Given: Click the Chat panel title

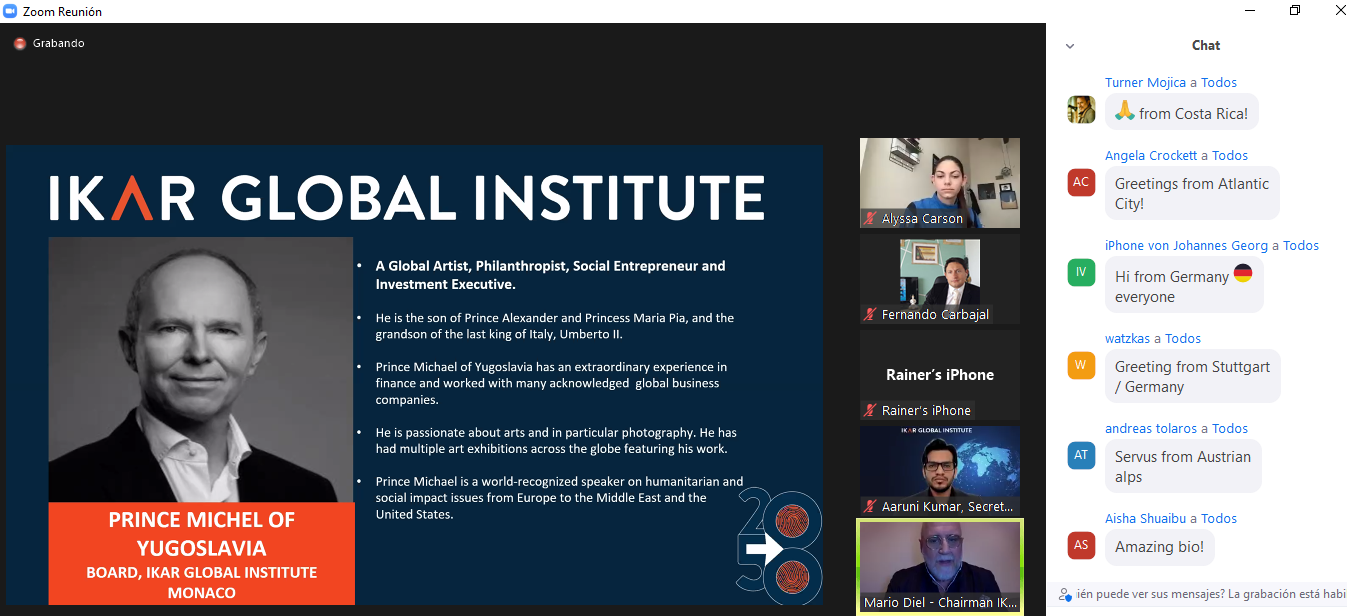Looking at the screenshot, I should 1206,45.
